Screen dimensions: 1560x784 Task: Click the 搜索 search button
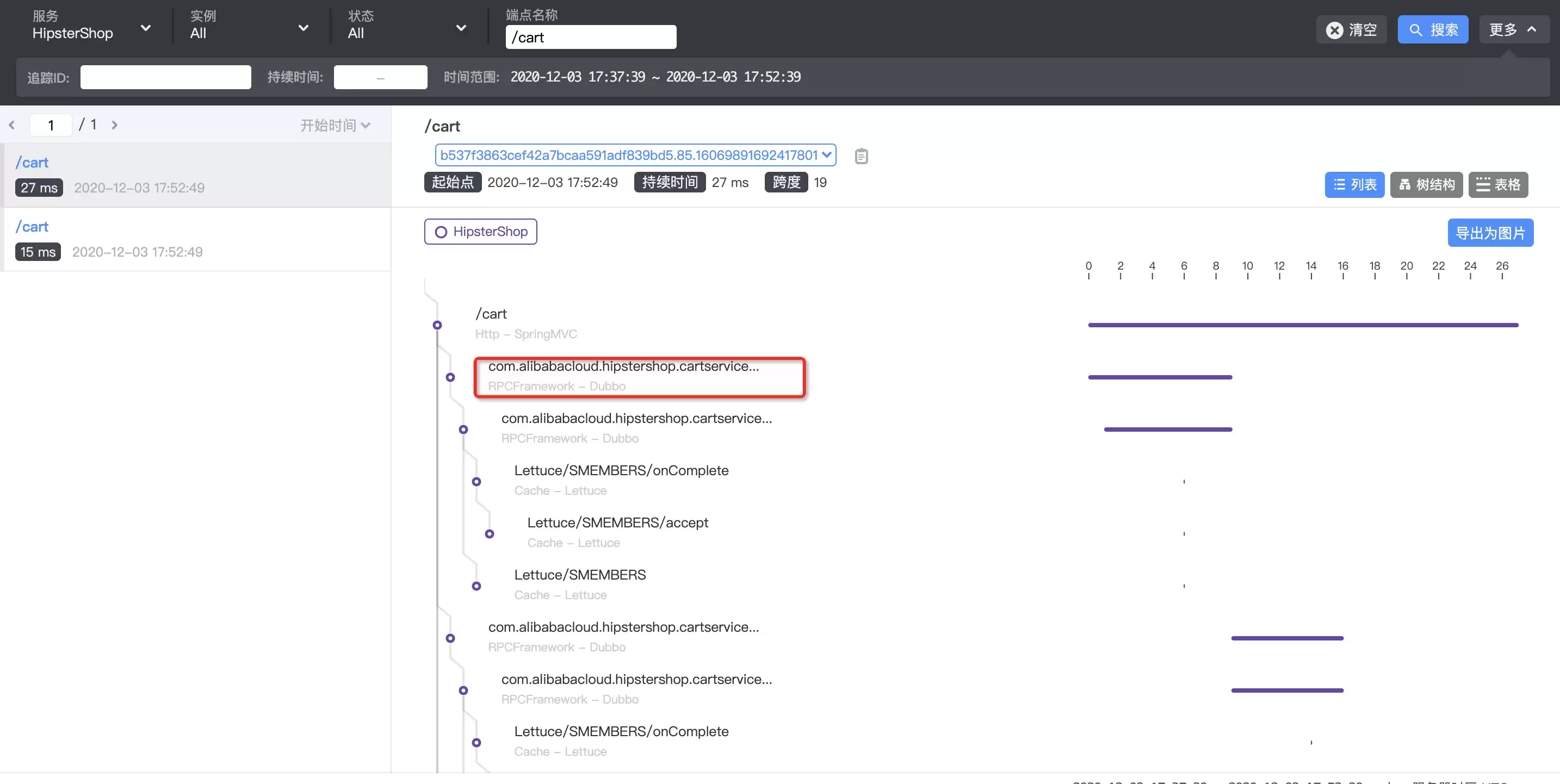1432,30
